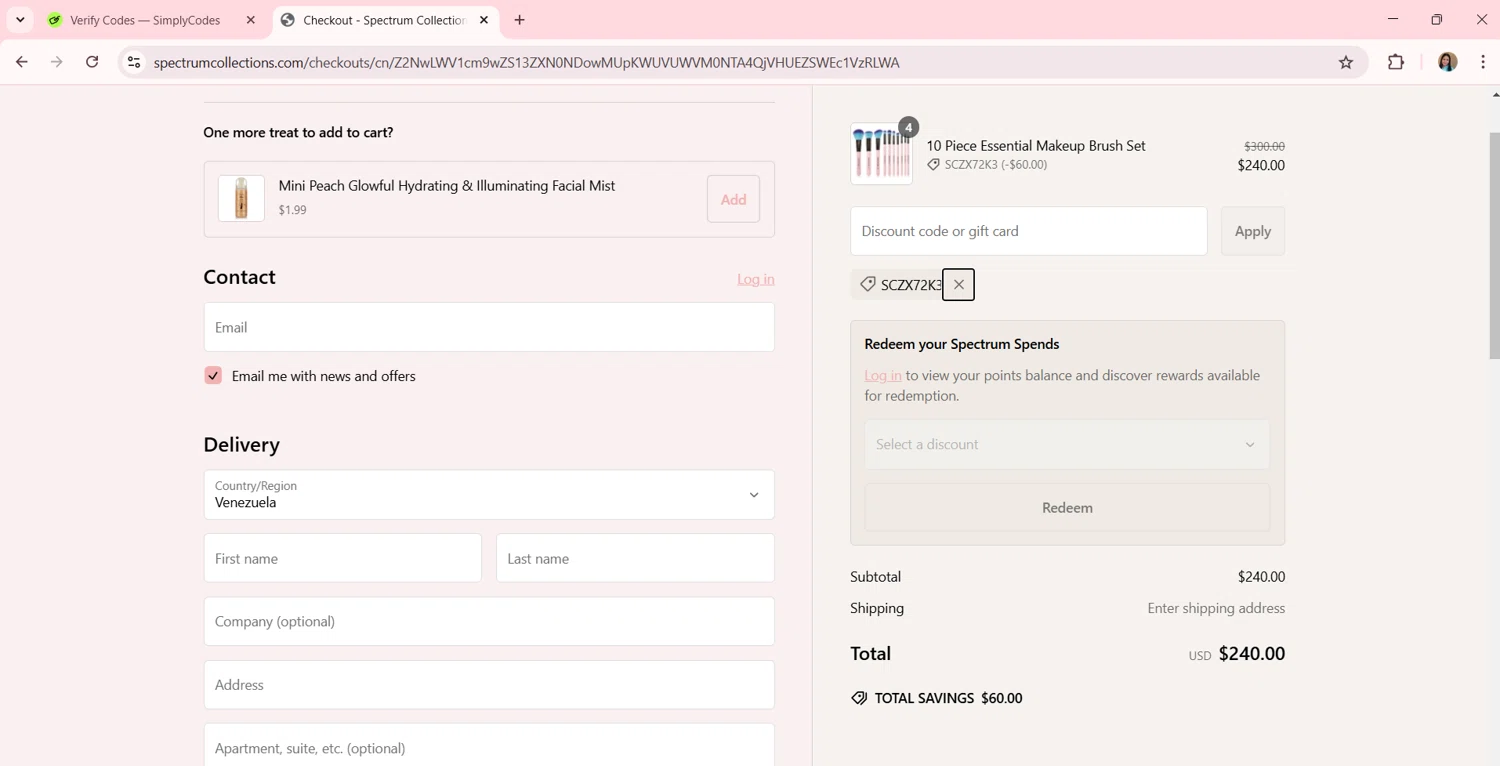1500x766 pixels.
Task: Go forward to next page
Action: pos(57,62)
